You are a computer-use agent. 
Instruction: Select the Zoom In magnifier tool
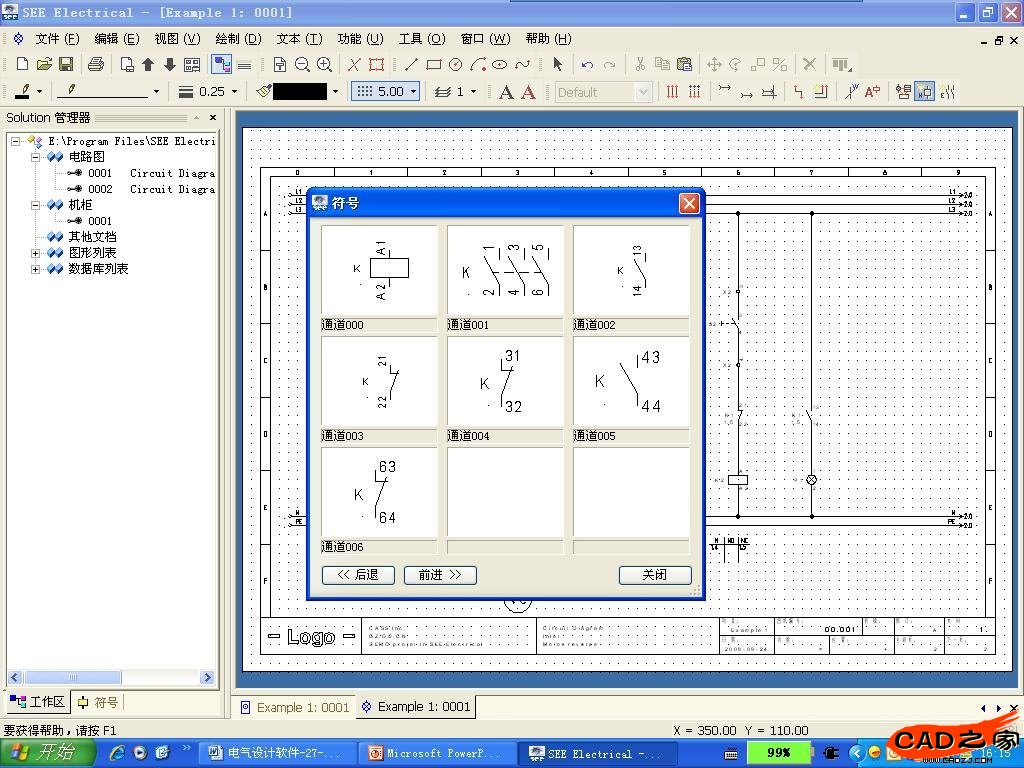pos(324,64)
